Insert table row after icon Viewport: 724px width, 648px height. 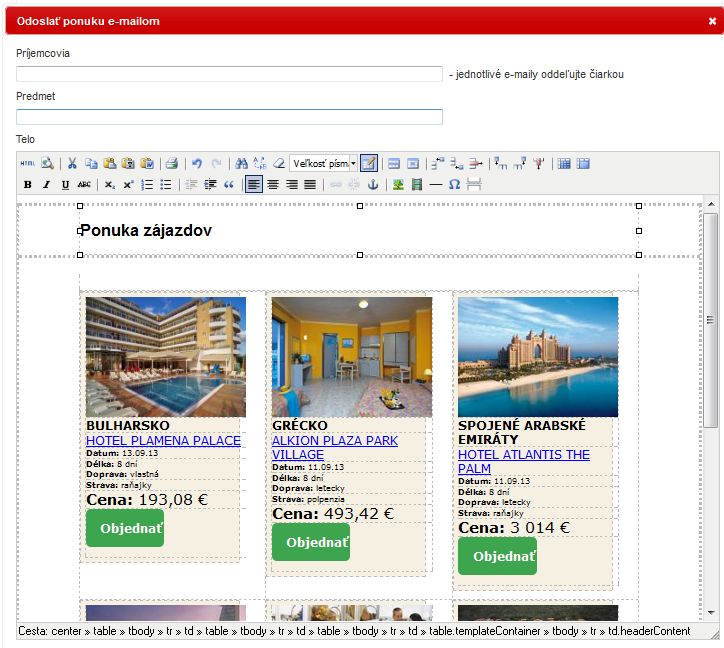[x=457, y=164]
